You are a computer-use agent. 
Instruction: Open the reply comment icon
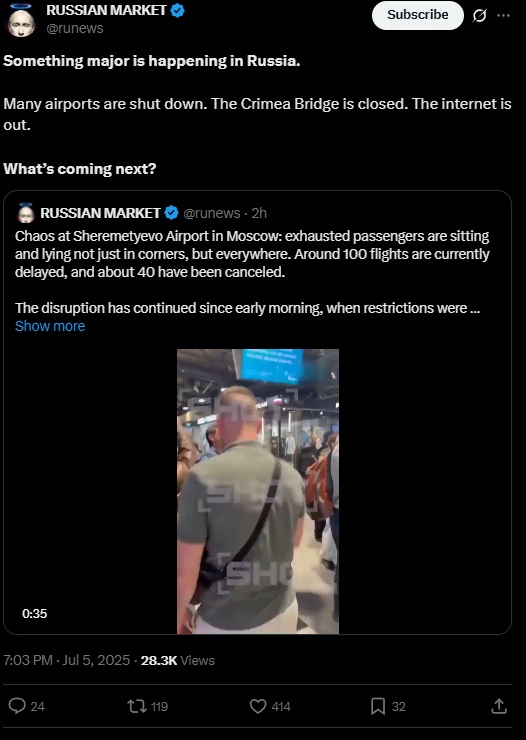pyautogui.click(x=17, y=706)
